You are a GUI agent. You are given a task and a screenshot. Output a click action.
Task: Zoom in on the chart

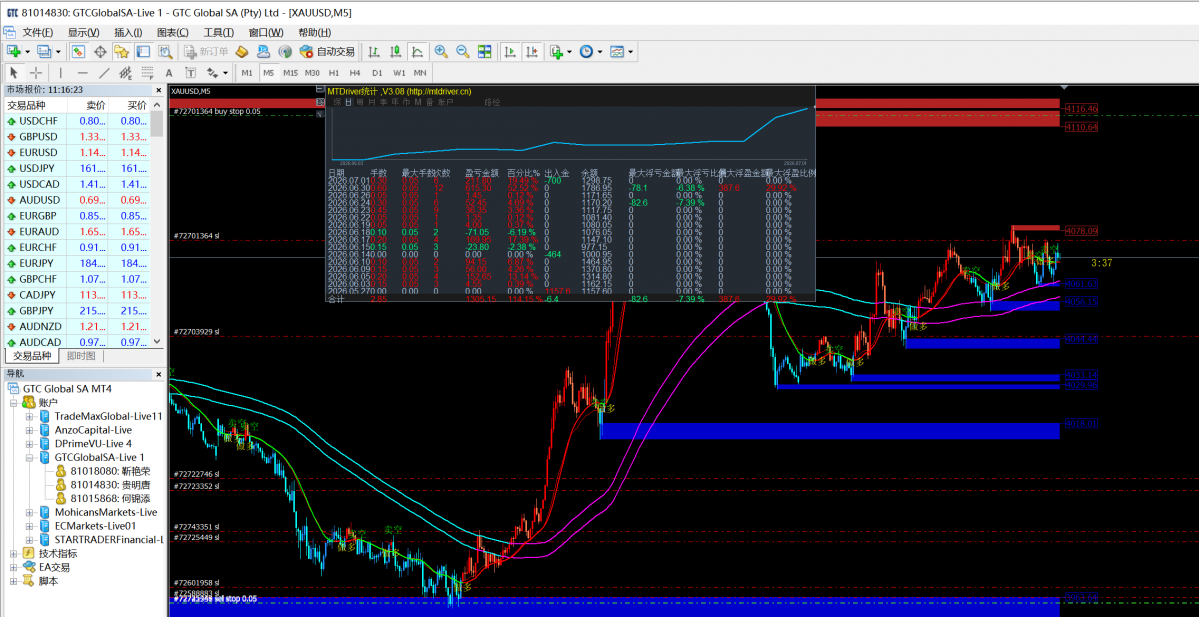click(x=441, y=51)
